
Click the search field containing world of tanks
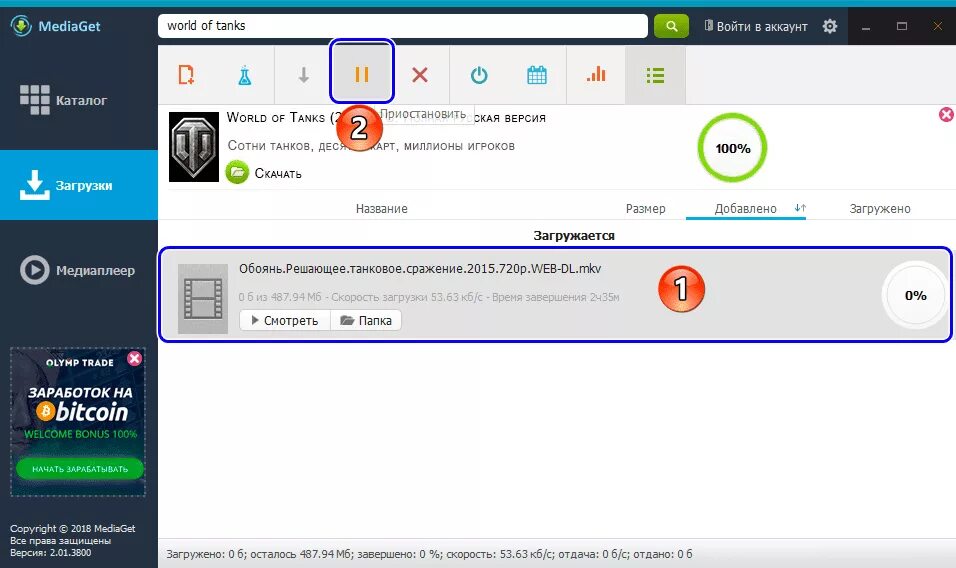402,26
